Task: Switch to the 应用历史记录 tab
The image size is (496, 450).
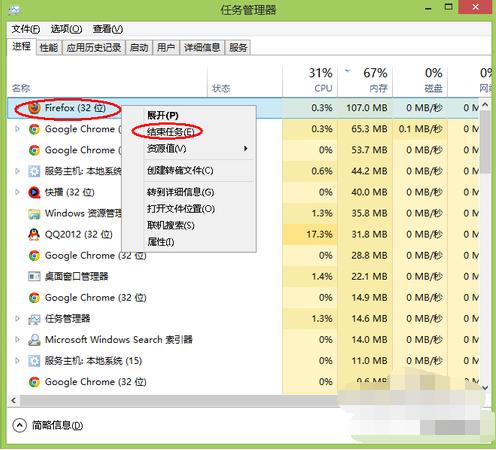Action: (x=94, y=48)
